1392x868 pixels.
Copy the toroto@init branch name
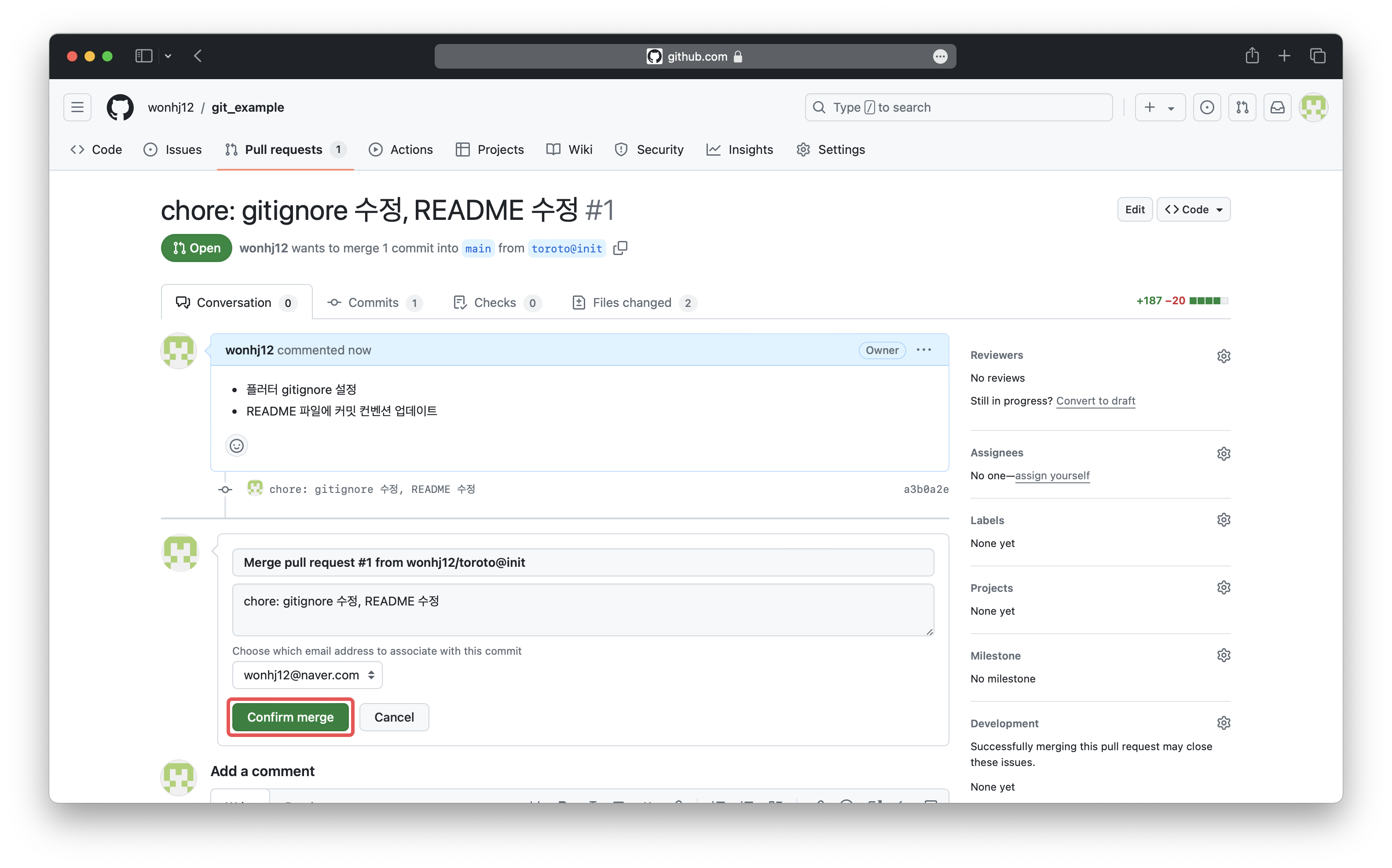[x=620, y=248]
